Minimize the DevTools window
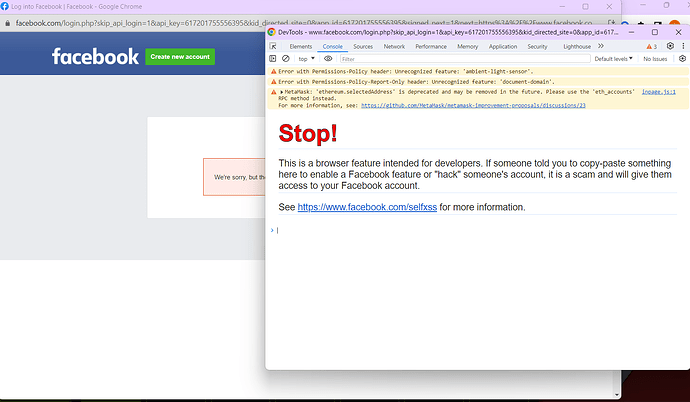The width and height of the screenshot is (690, 402). tap(631, 32)
